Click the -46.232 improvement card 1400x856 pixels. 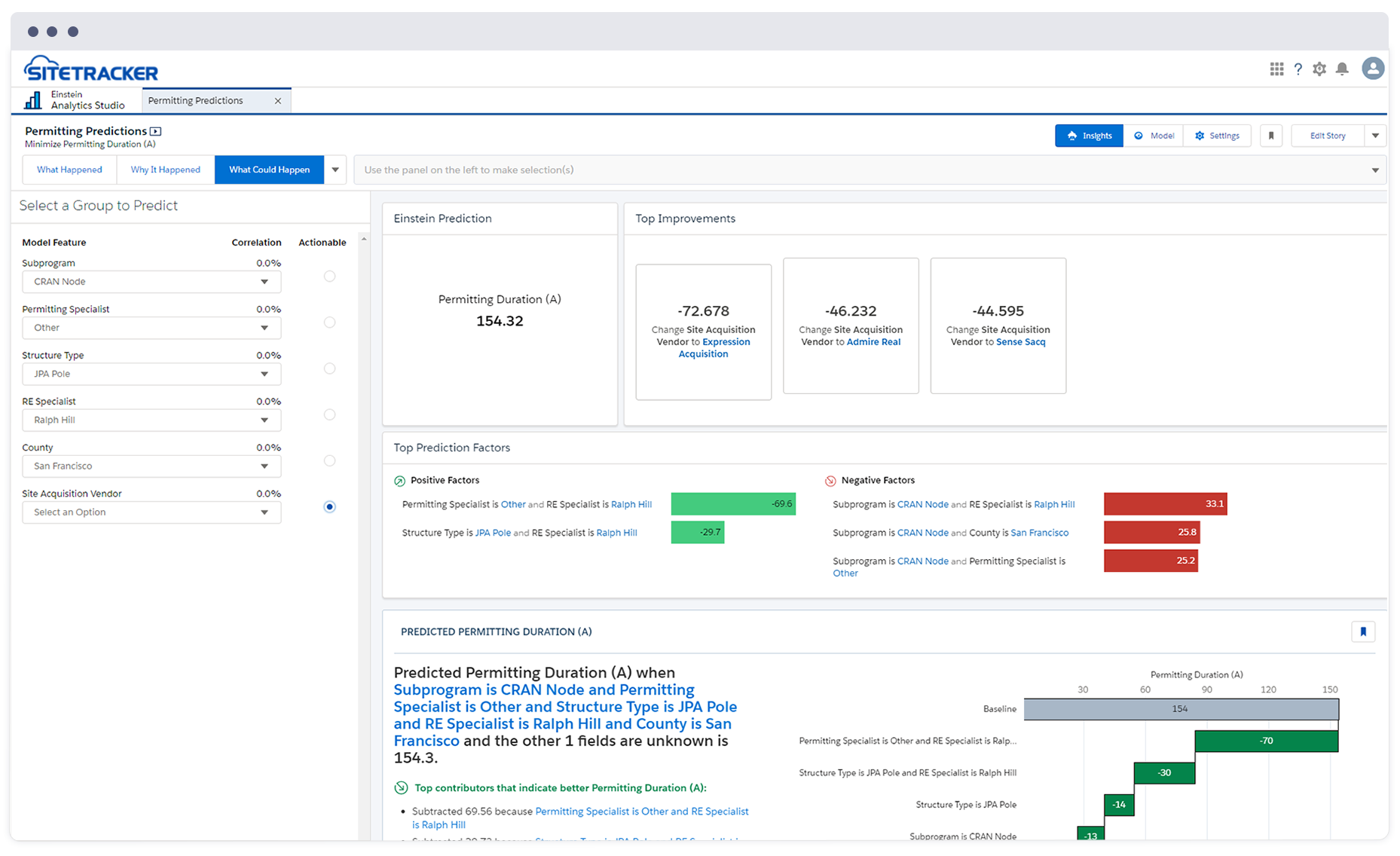pyautogui.click(x=851, y=326)
